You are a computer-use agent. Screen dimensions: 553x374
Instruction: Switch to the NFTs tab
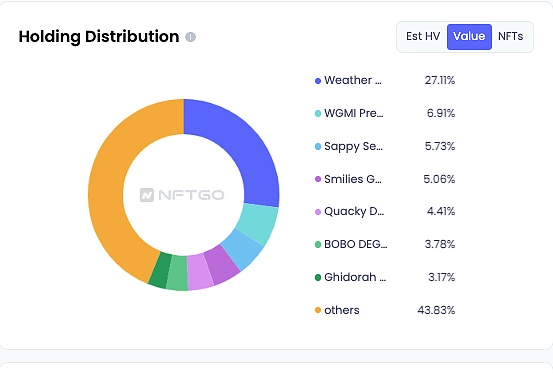(x=510, y=36)
